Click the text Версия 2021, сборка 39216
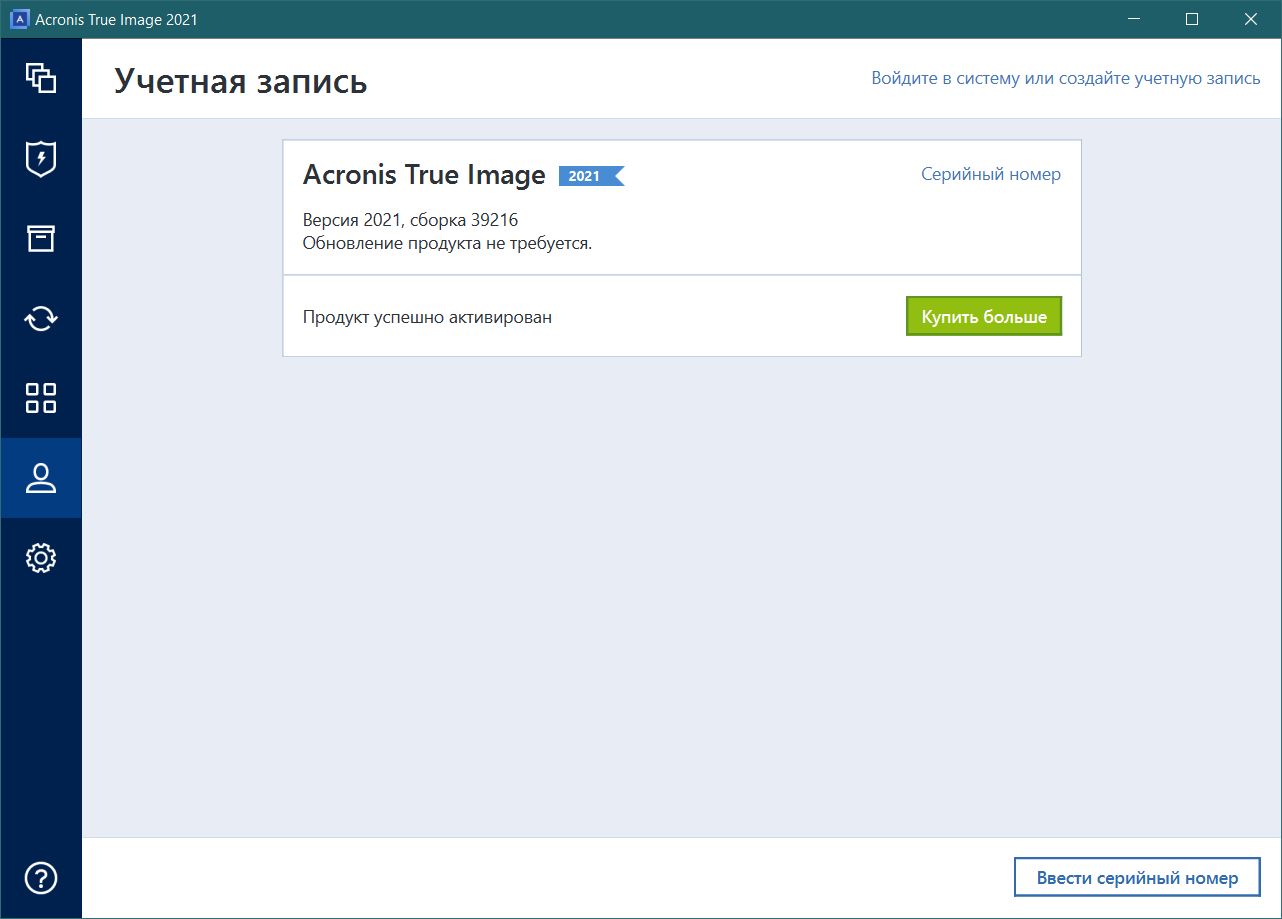 click(x=410, y=220)
